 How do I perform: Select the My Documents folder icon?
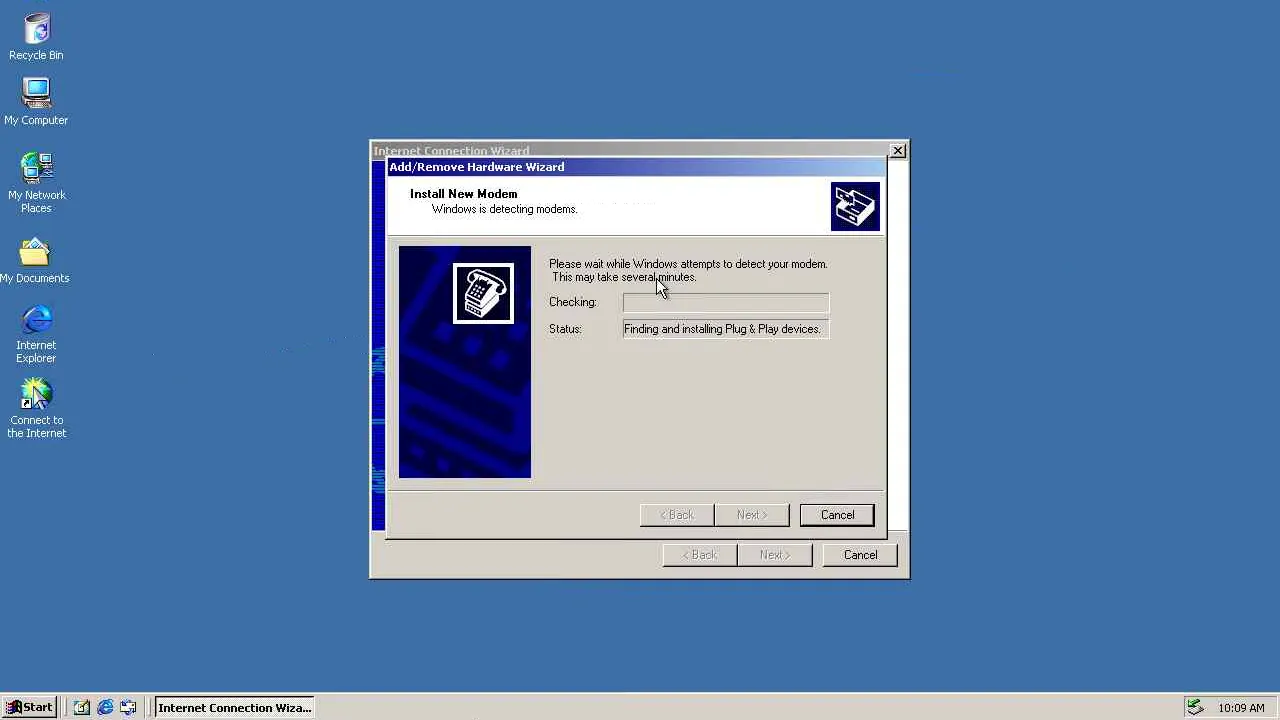(35, 261)
